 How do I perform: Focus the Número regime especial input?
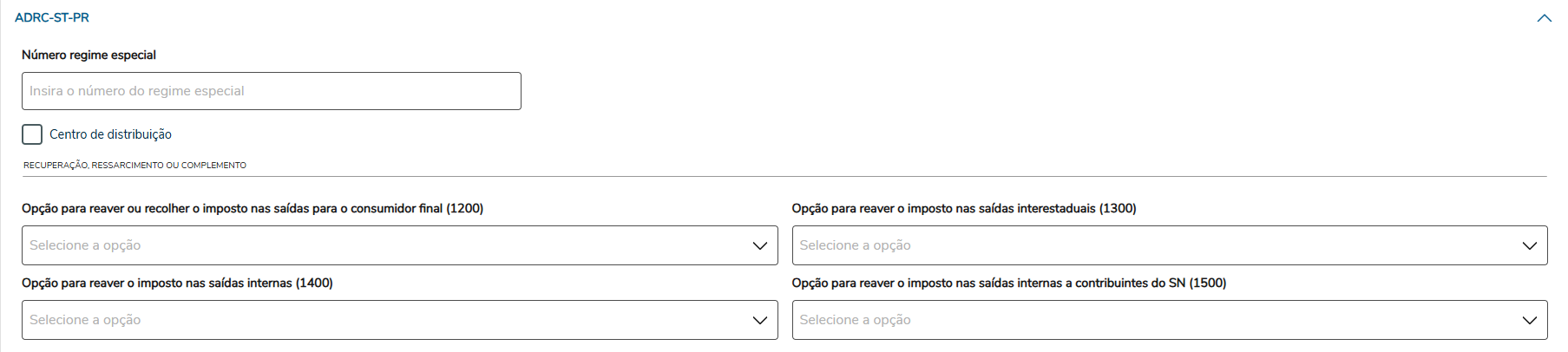(x=271, y=91)
